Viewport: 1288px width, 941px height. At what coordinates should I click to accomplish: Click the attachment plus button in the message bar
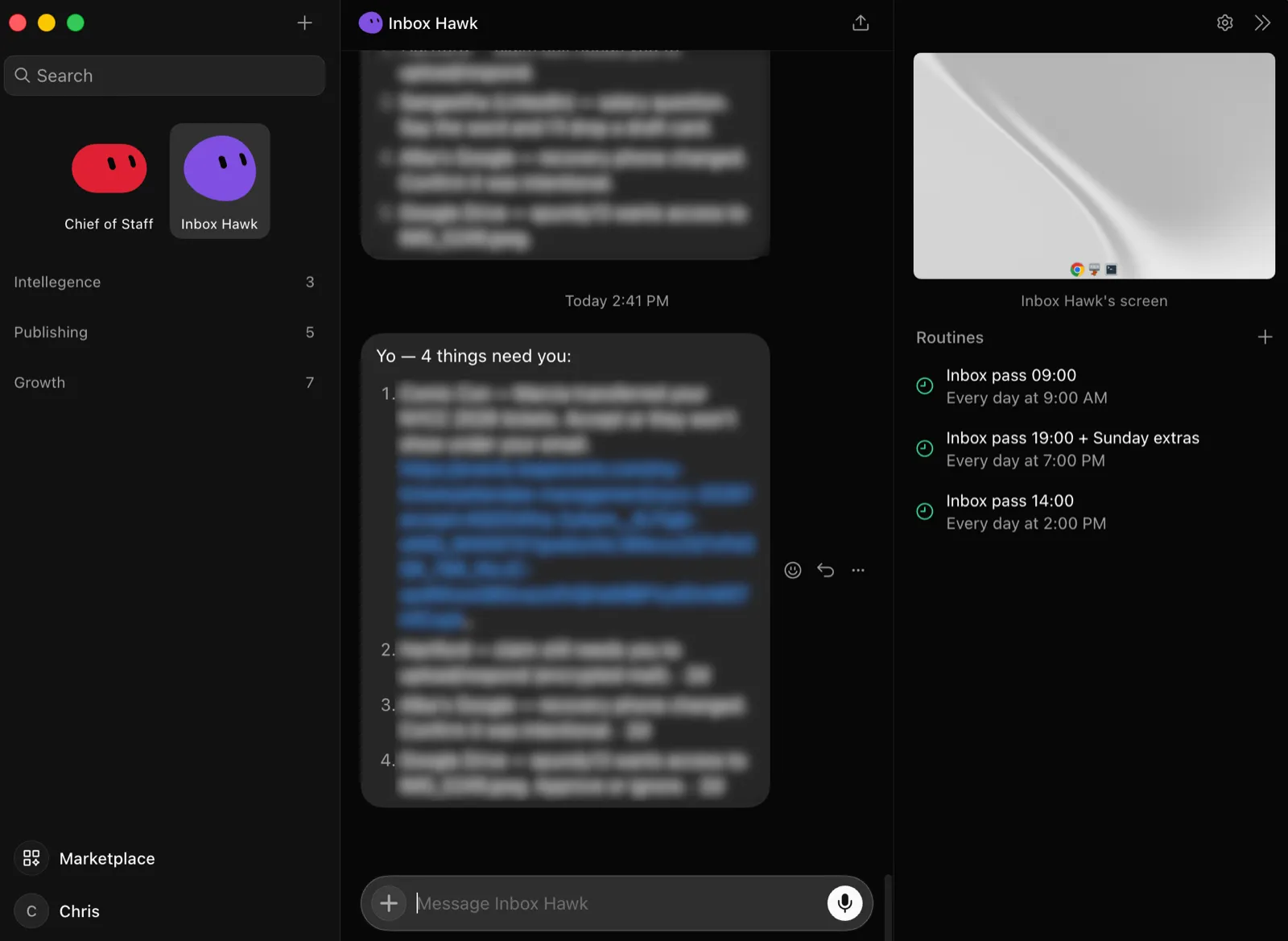point(389,903)
